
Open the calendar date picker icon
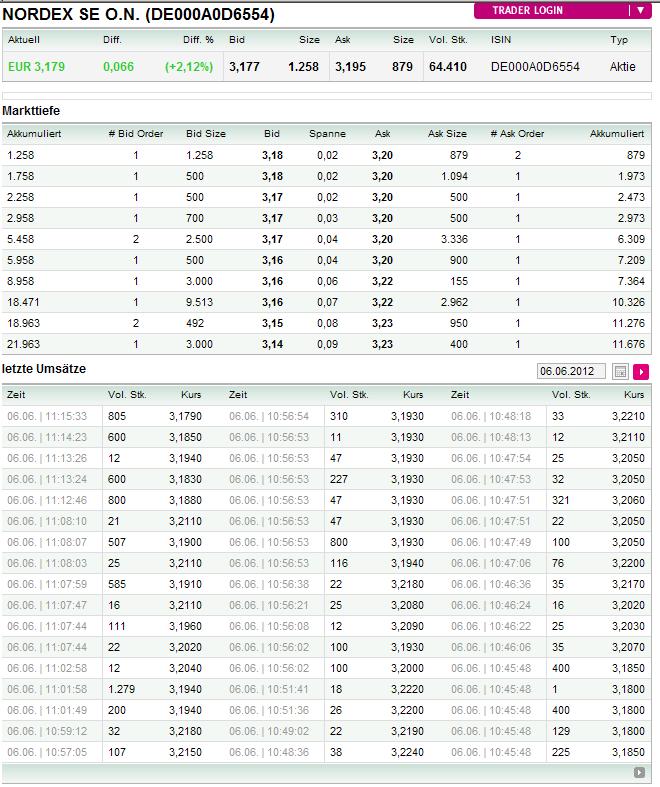[x=621, y=372]
